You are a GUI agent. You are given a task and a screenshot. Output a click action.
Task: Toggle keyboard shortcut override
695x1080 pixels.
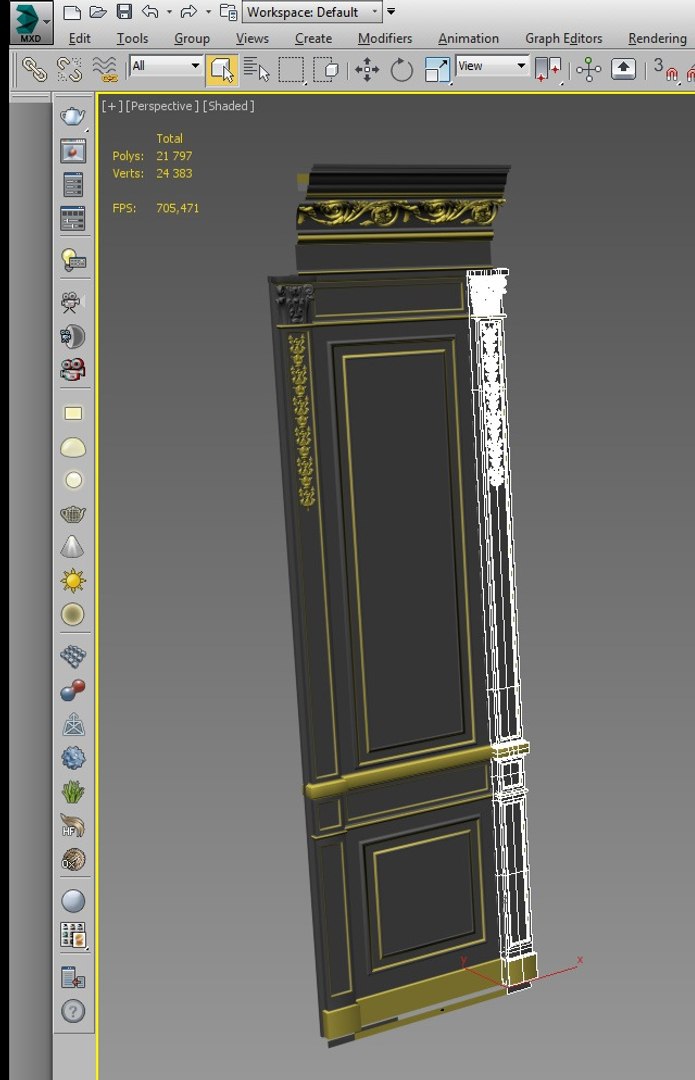(623, 69)
